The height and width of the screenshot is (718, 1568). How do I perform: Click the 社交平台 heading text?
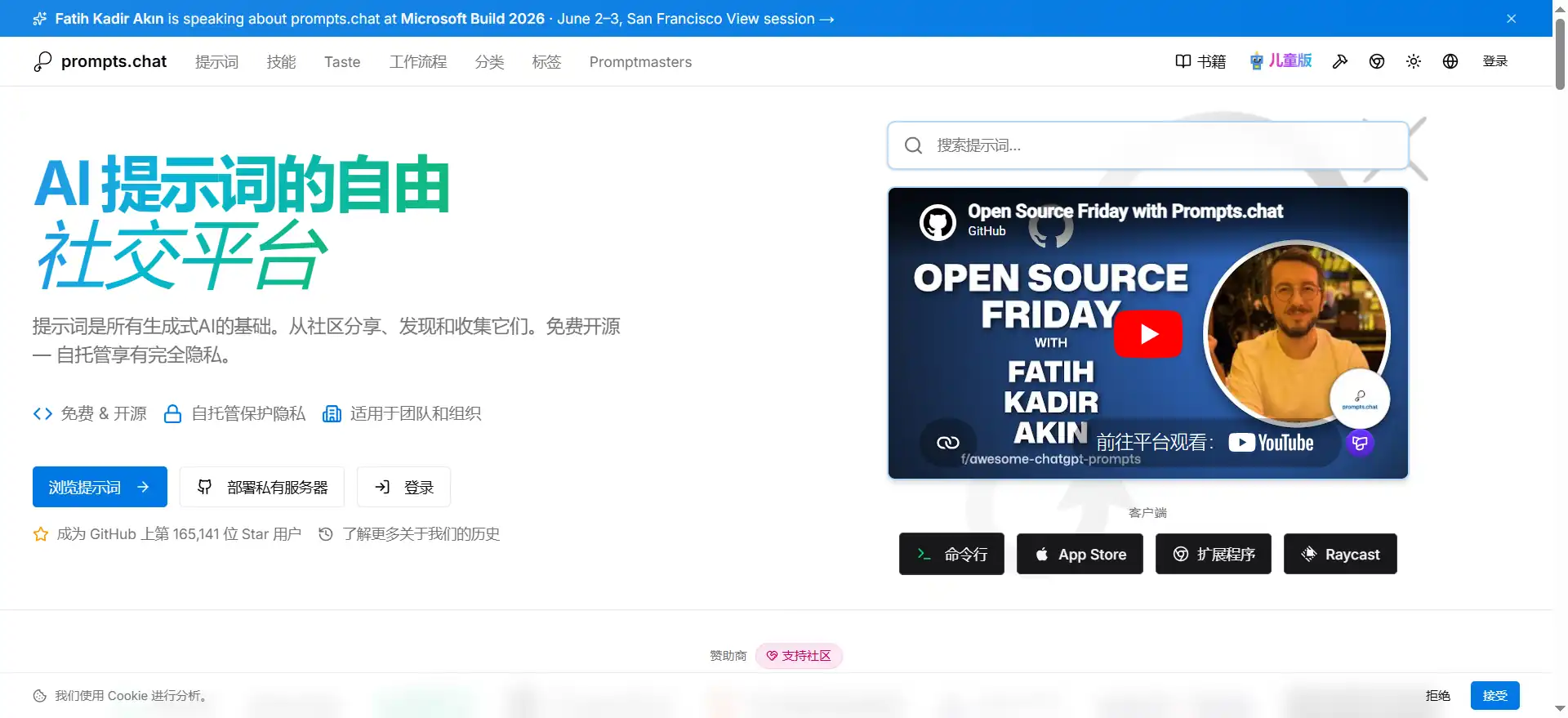(181, 255)
